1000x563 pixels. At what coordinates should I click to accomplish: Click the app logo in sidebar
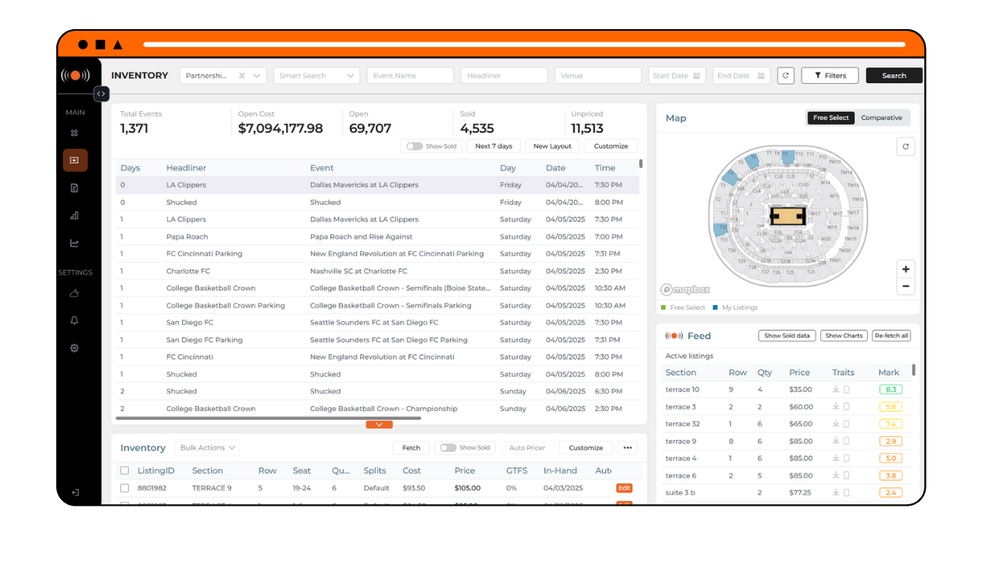coord(75,75)
